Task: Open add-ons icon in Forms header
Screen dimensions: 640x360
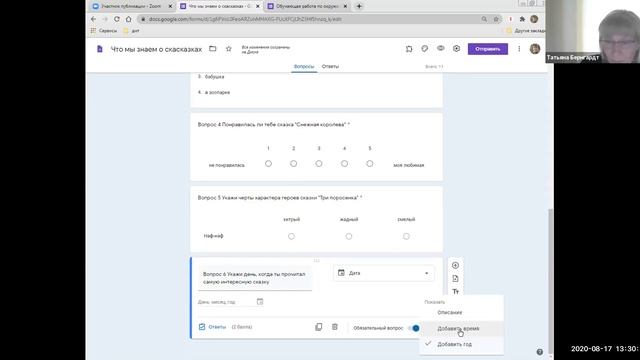Action: pyautogui.click(x=409, y=49)
